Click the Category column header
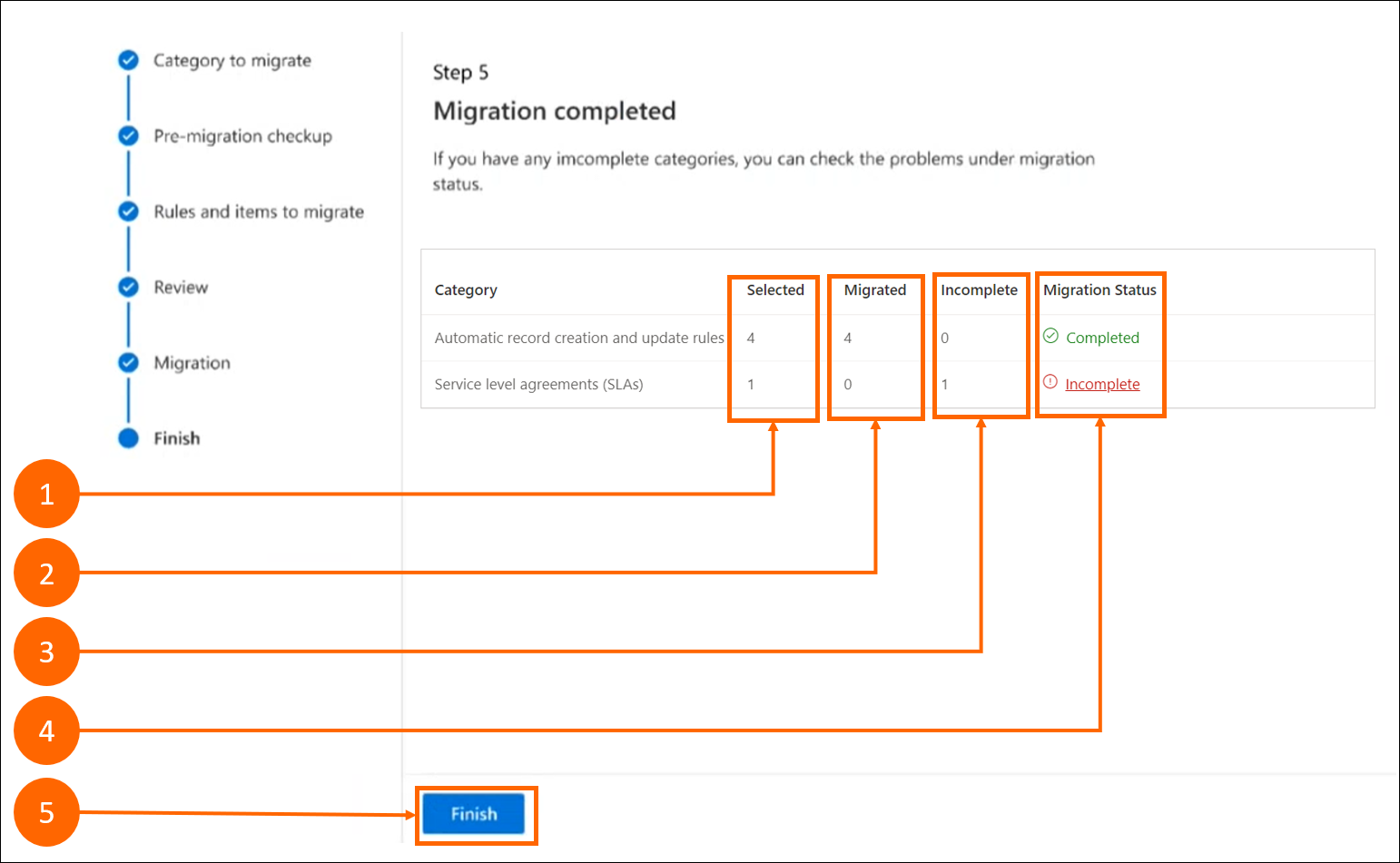The image size is (1400, 863). pyautogui.click(x=466, y=290)
